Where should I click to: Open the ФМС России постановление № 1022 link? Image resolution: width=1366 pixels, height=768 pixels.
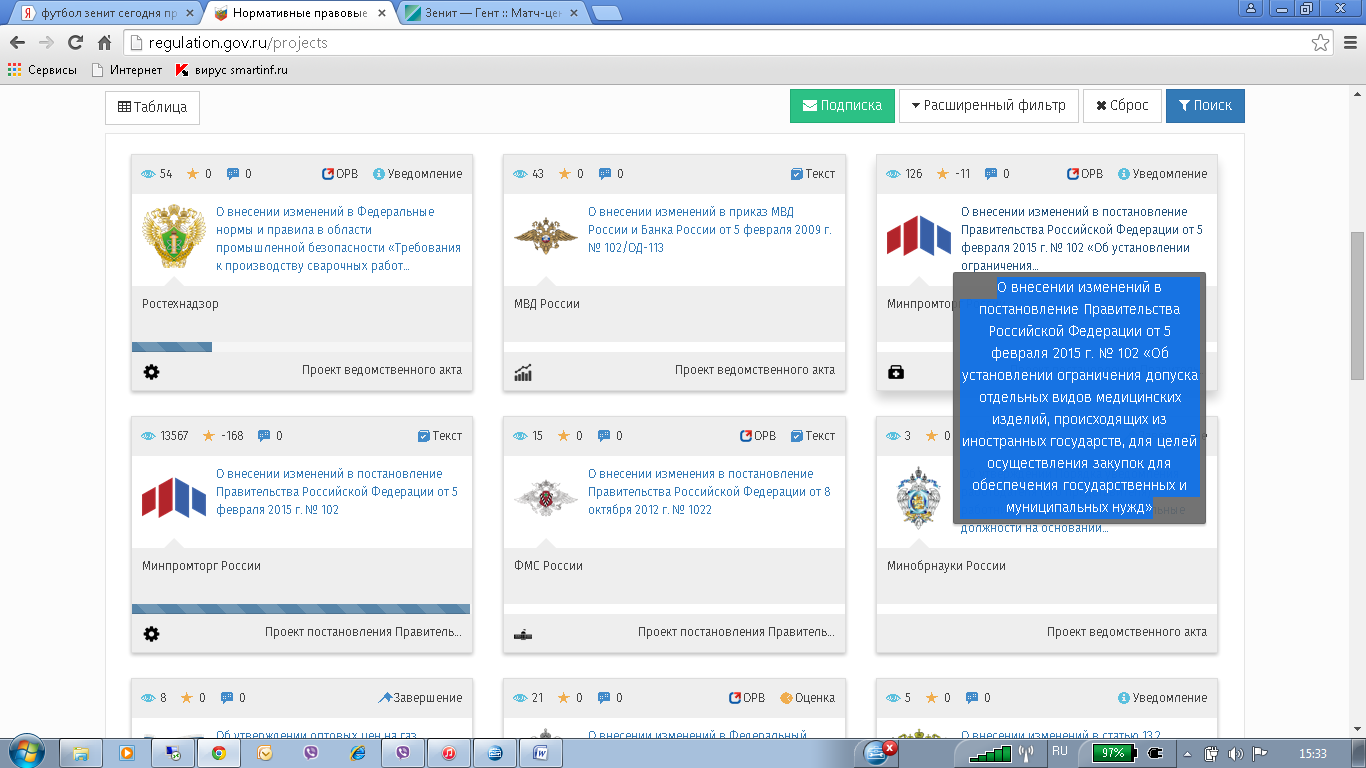pyautogui.click(x=709, y=492)
